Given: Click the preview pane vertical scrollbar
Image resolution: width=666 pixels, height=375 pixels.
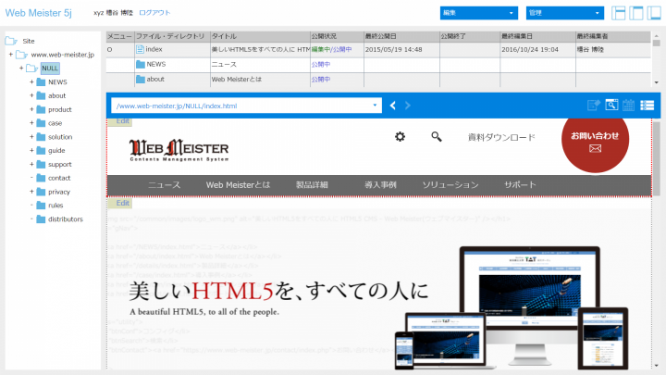Looking at the screenshot, I should (x=657, y=158).
